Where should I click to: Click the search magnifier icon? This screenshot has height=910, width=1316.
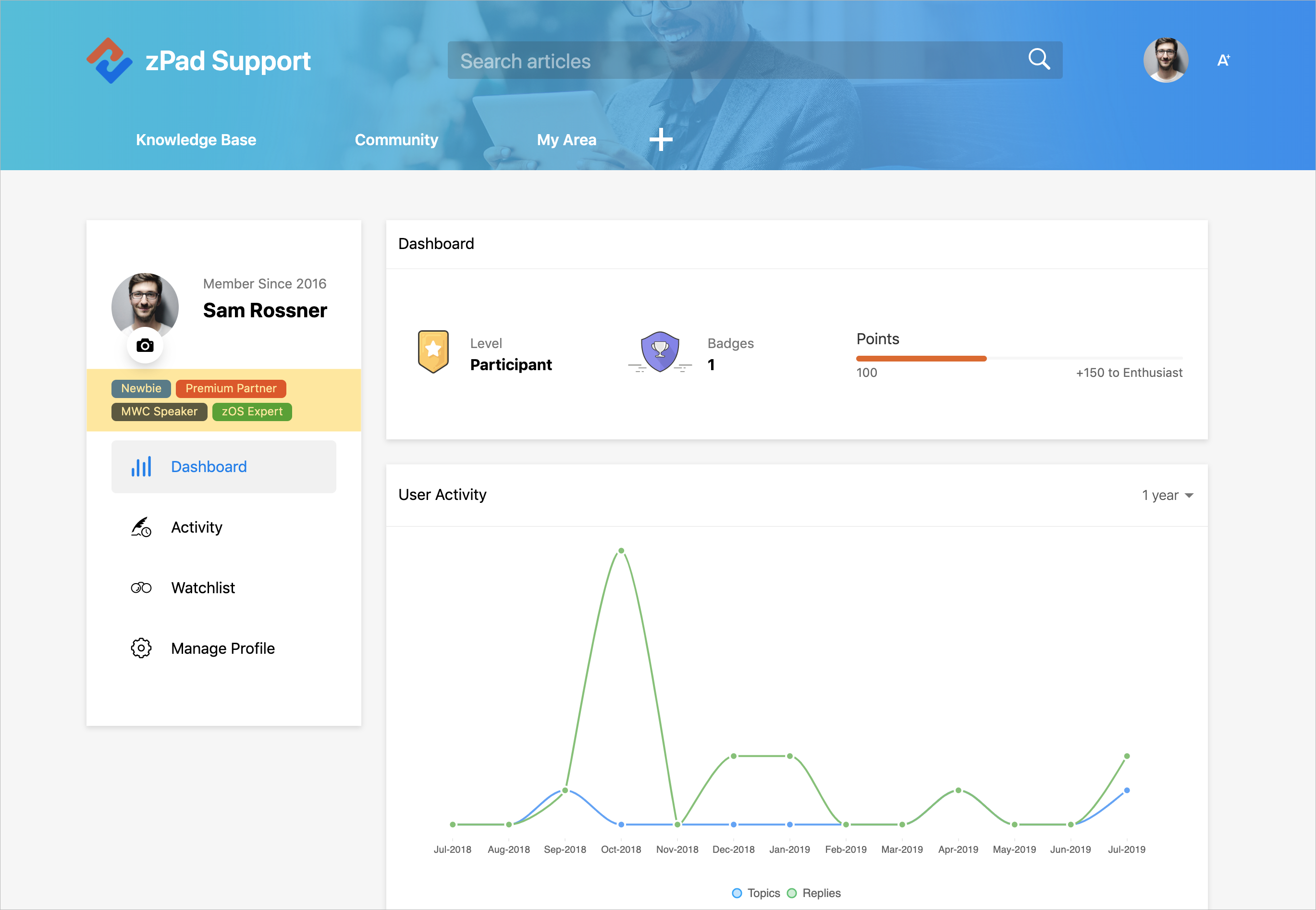pos(1038,59)
